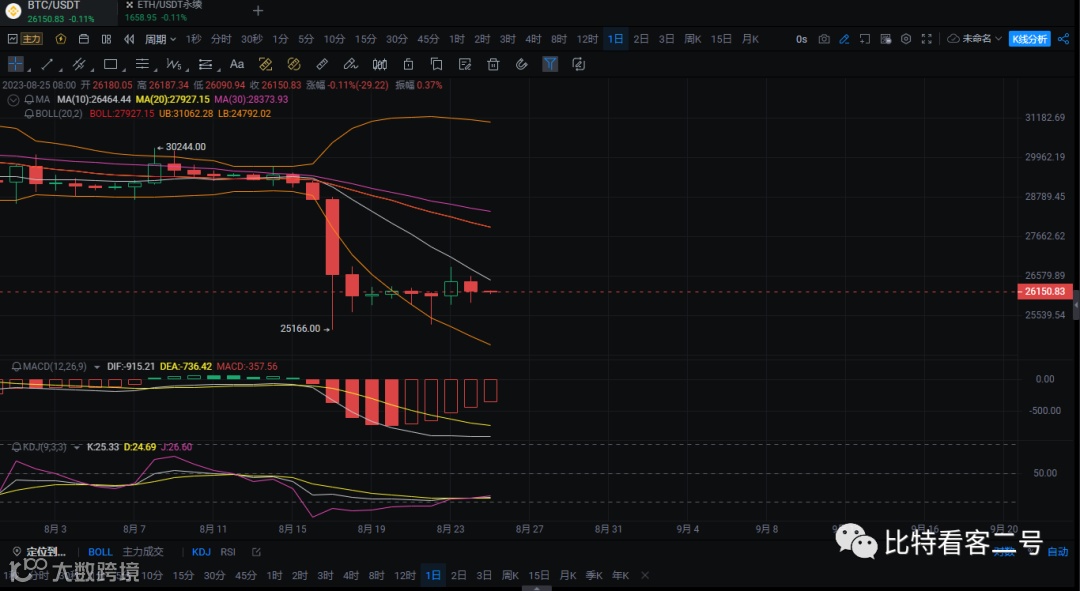
Task: Click the first yellow ruler measure icon
Action: [265, 65]
